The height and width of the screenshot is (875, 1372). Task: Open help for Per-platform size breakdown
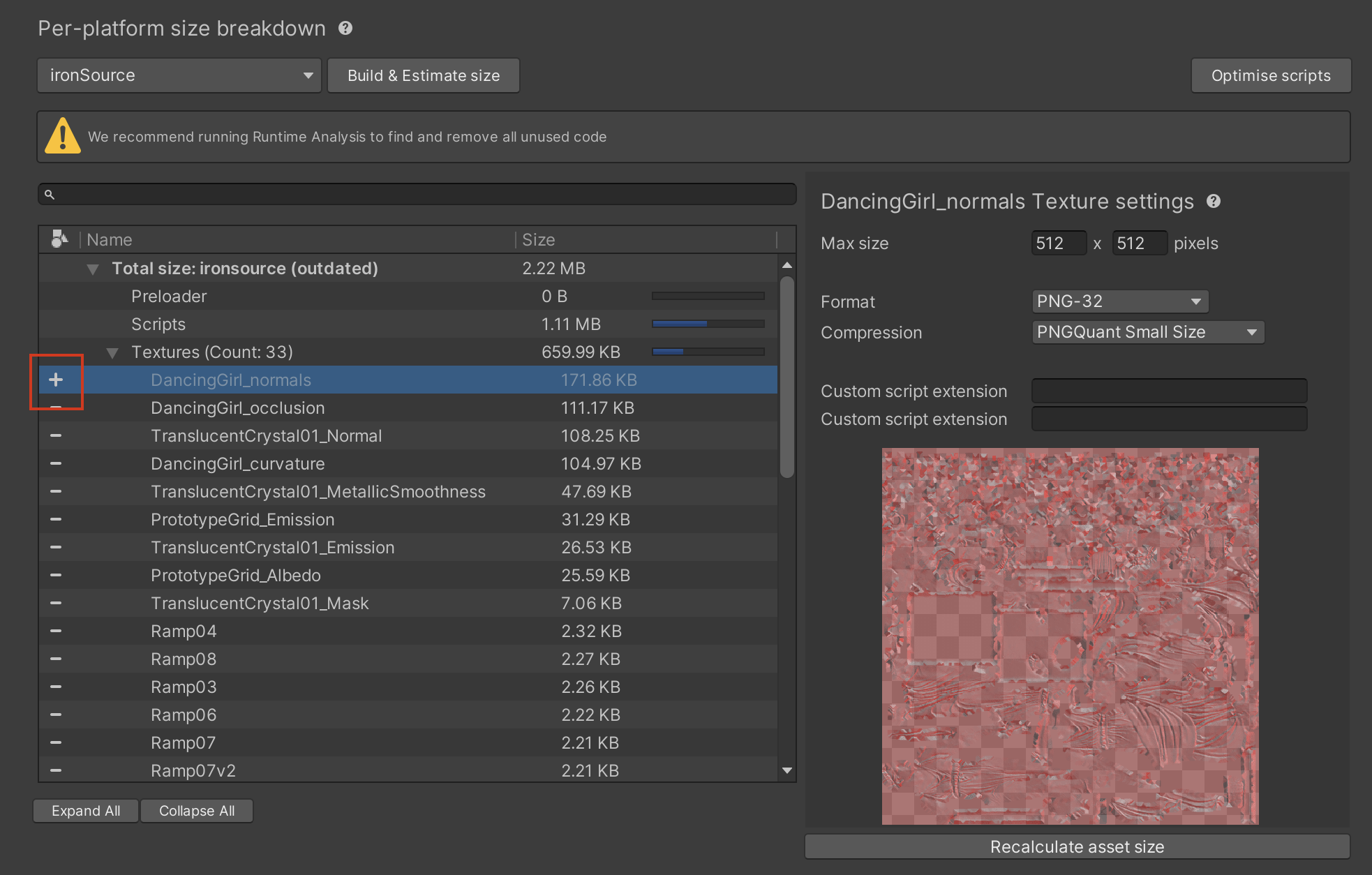click(x=346, y=28)
